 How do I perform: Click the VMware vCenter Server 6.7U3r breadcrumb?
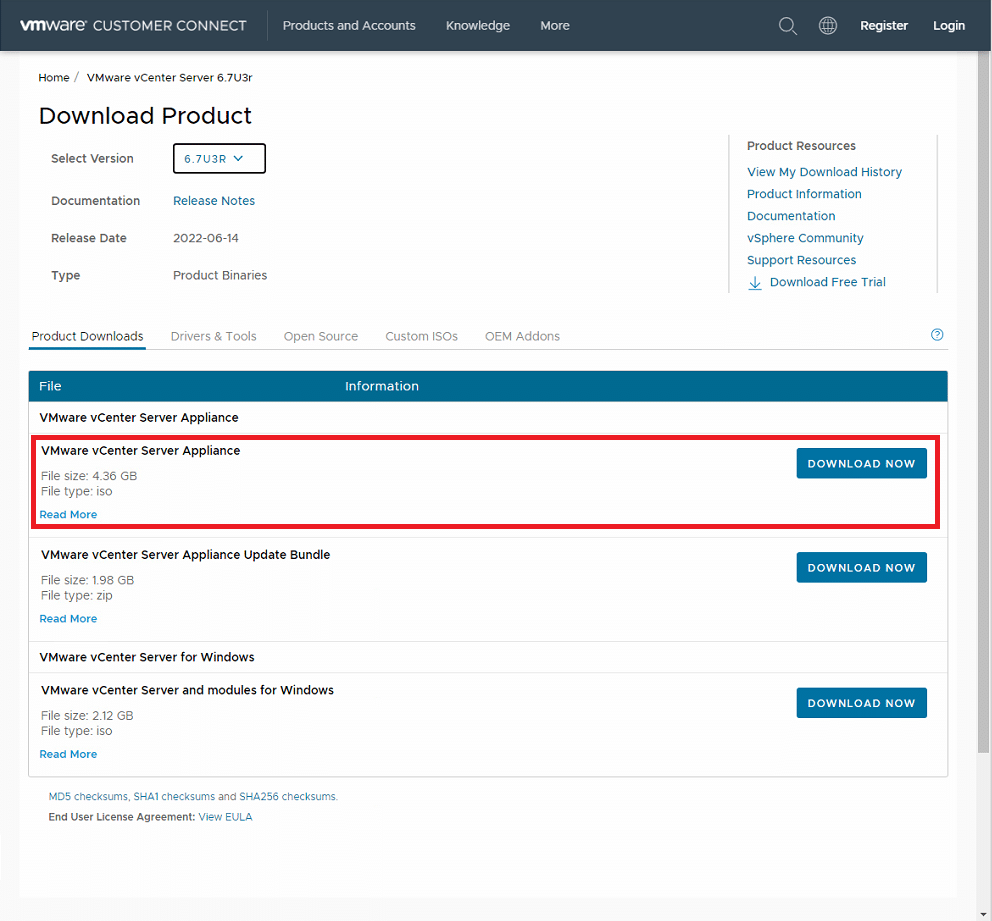coord(170,77)
